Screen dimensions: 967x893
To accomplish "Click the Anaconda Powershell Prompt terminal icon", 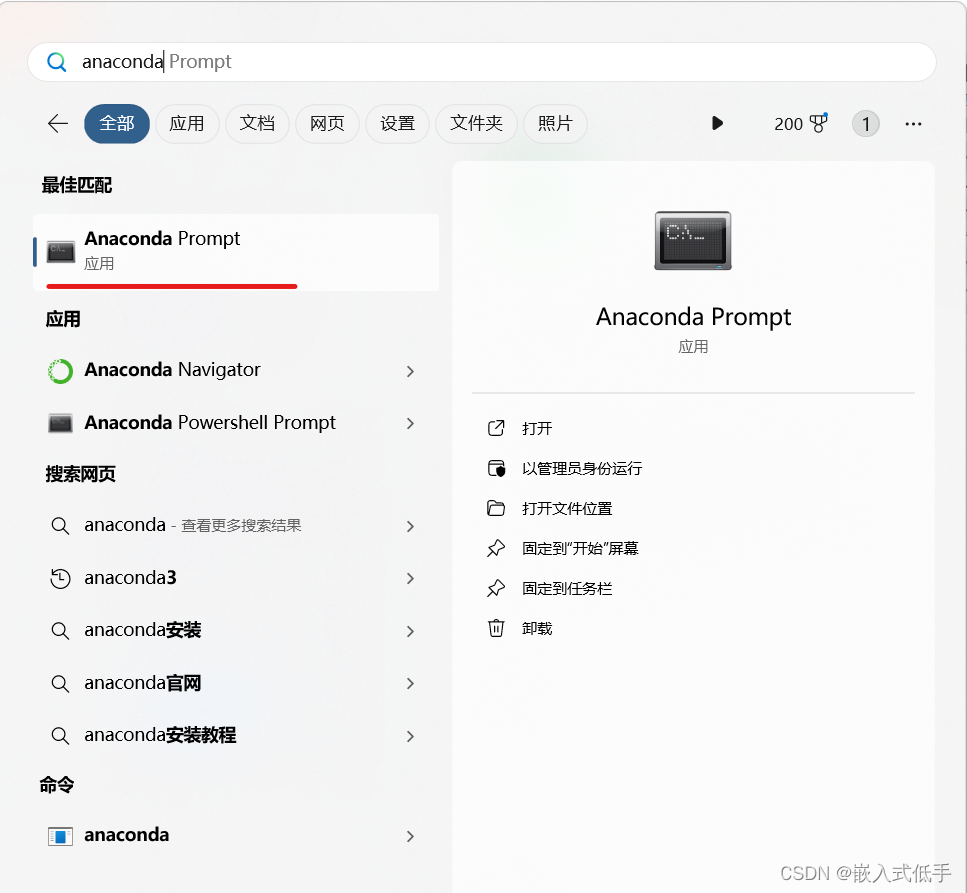I will point(60,424).
